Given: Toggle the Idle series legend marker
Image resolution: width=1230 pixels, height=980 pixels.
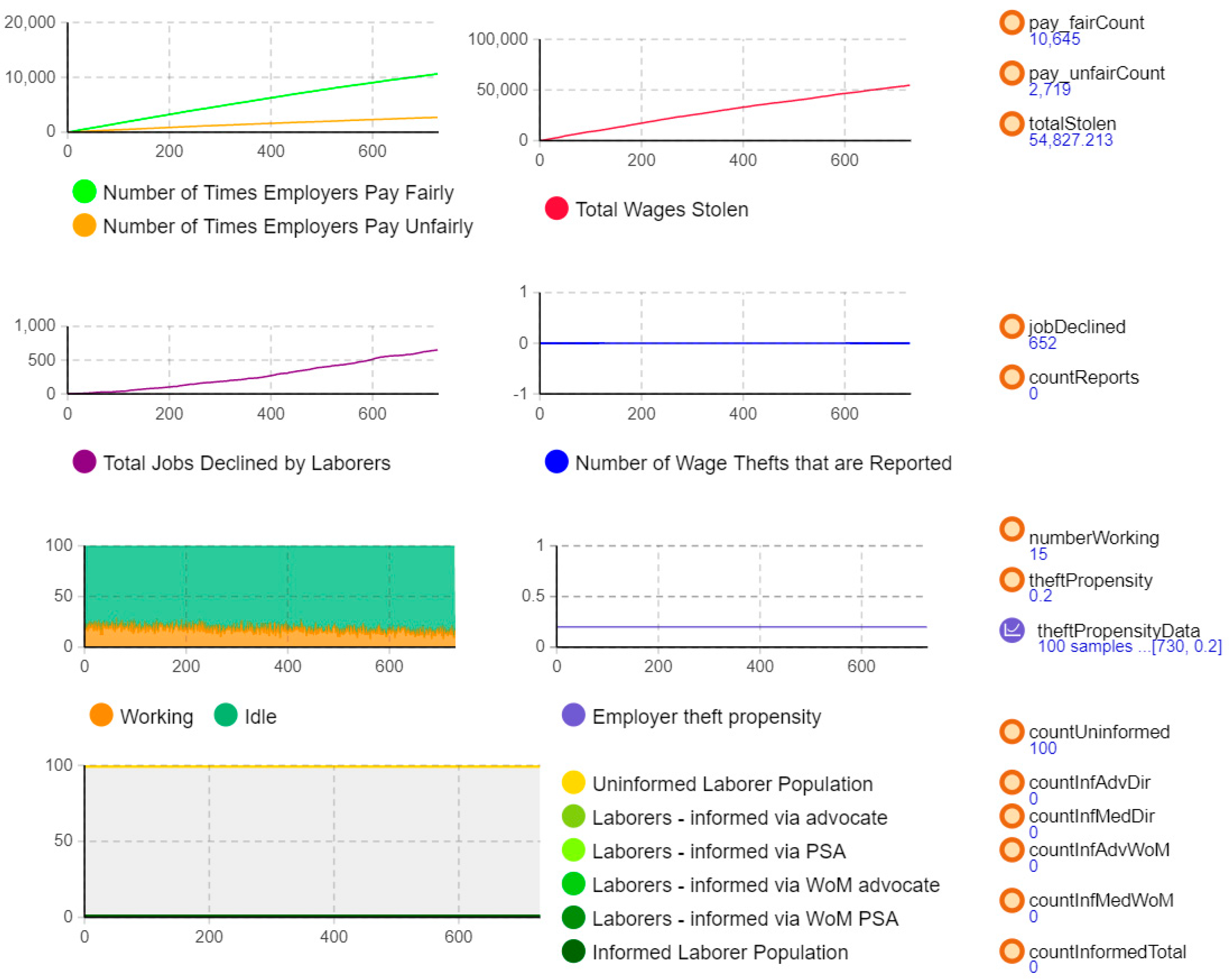Looking at the screenshot, I should 225,715.
